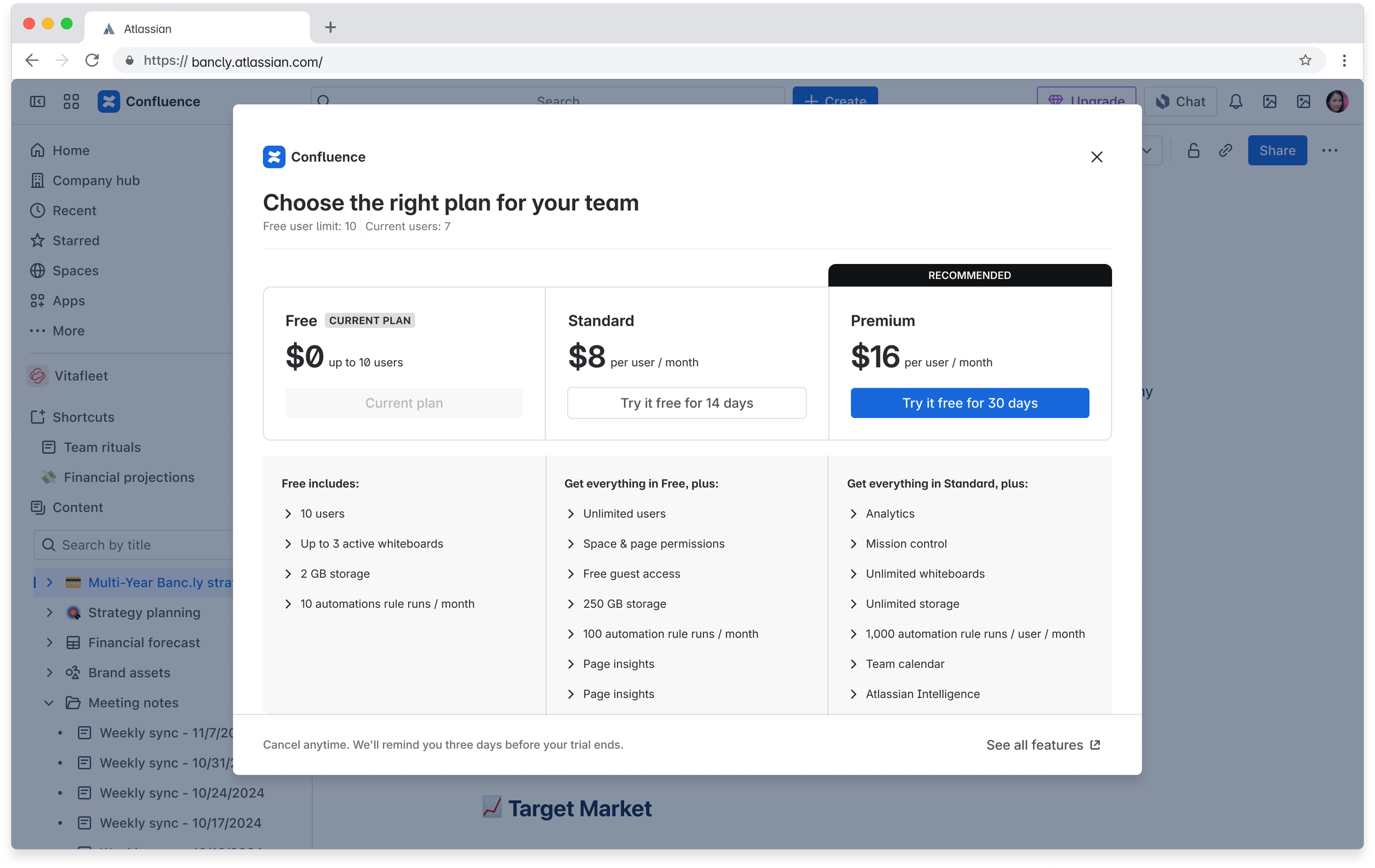
Task: Close the plan selection dialog
Action: coord(1096,157)
